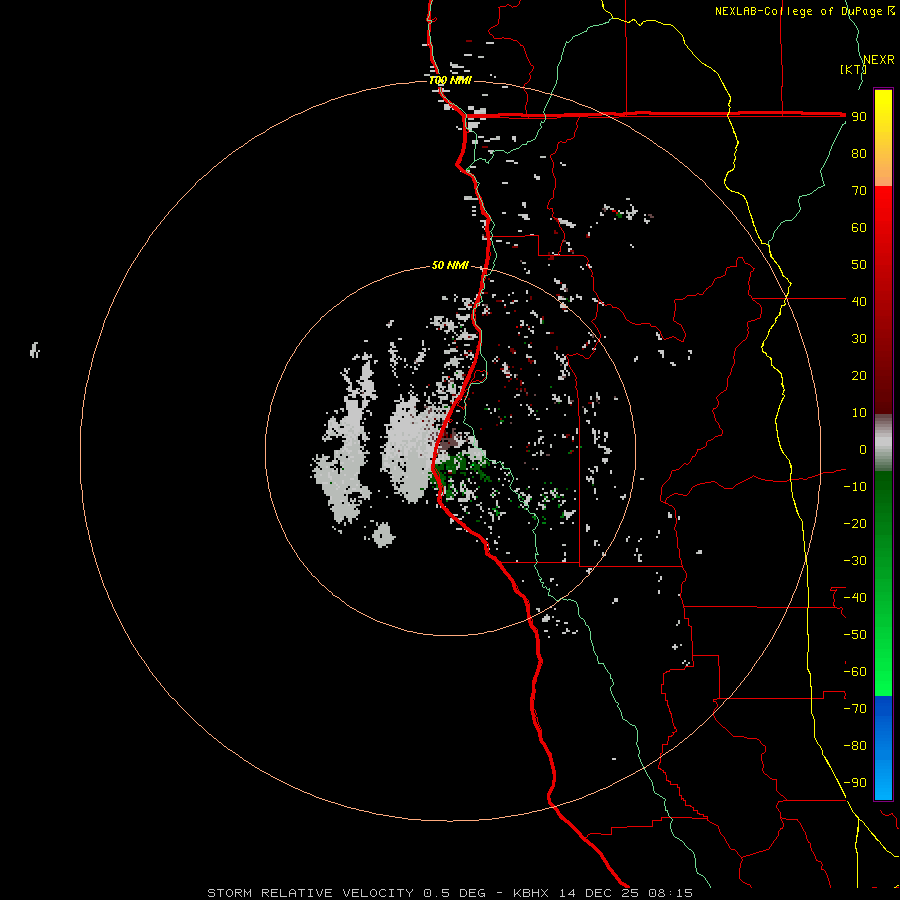Click the -40 value on the velocity scale

tap(855, 598)
